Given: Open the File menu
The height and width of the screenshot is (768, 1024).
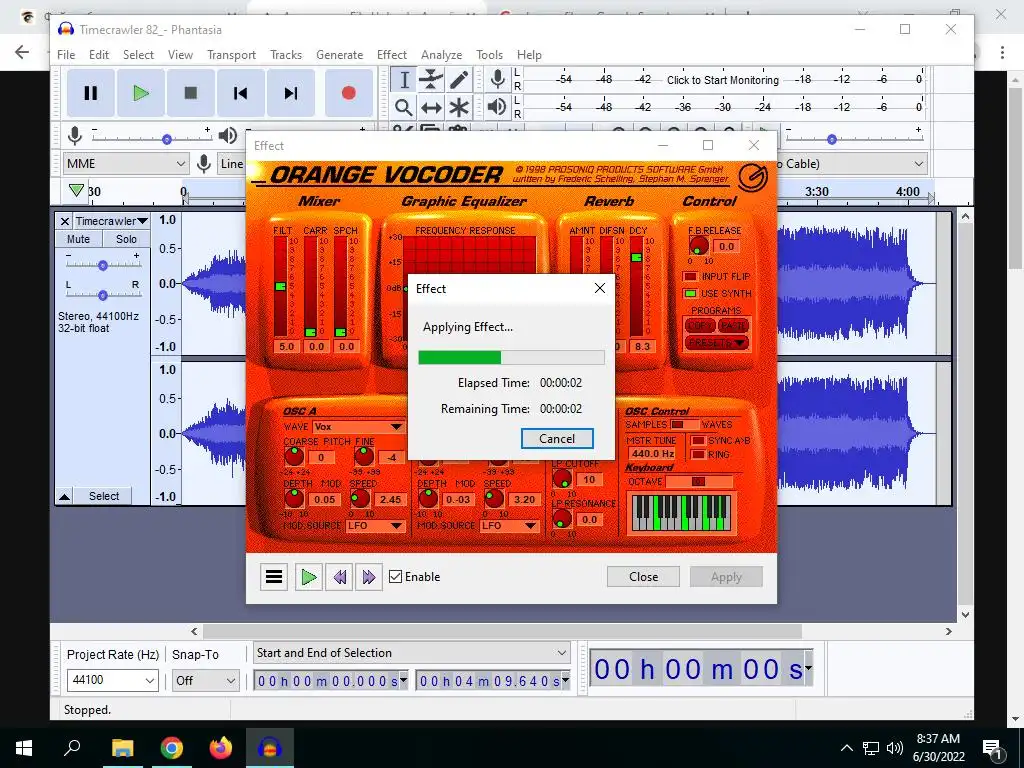Looking at the screenshot, I should click(66, 55).
